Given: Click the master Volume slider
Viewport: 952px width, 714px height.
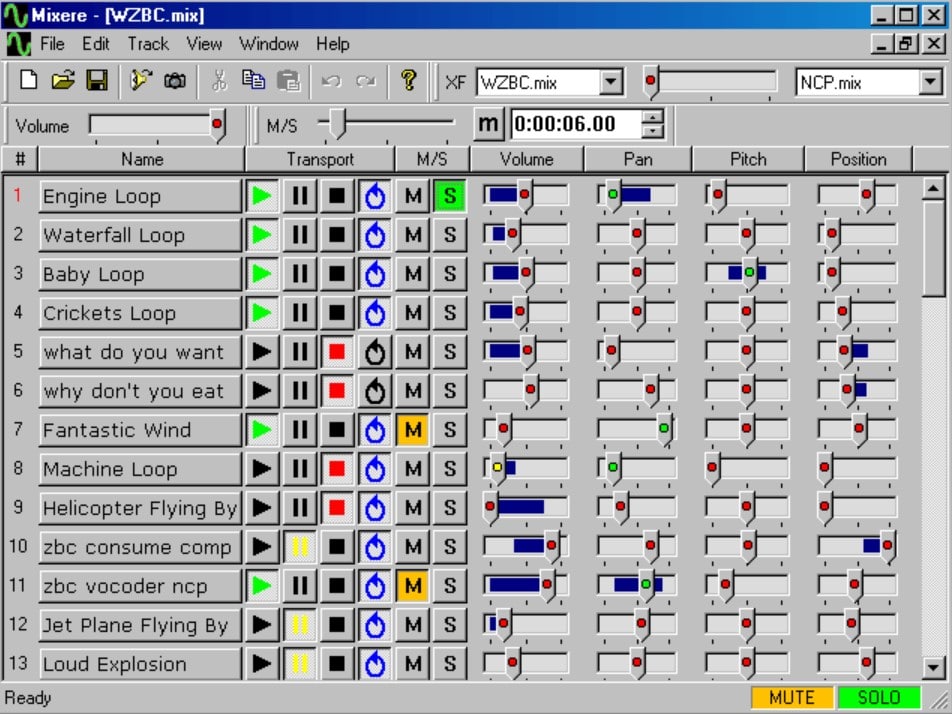Looking at the screenshot, I should 157,125.
